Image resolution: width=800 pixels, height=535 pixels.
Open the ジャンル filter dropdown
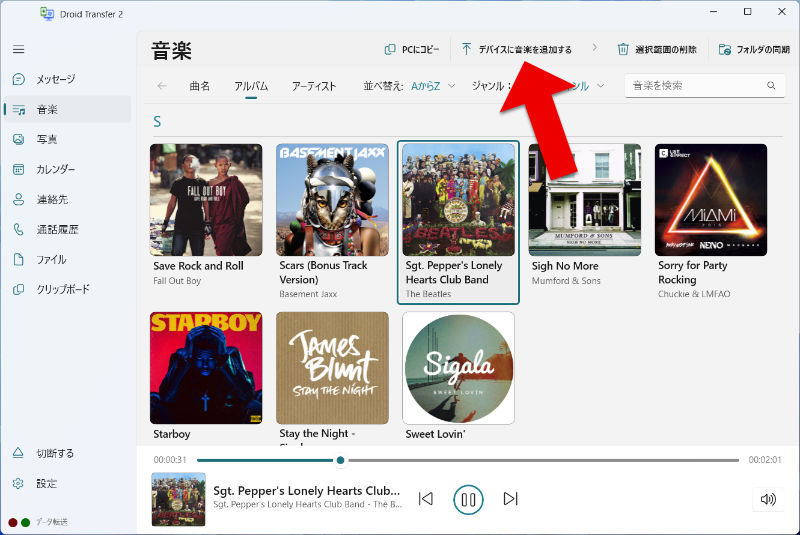[582, 86]
